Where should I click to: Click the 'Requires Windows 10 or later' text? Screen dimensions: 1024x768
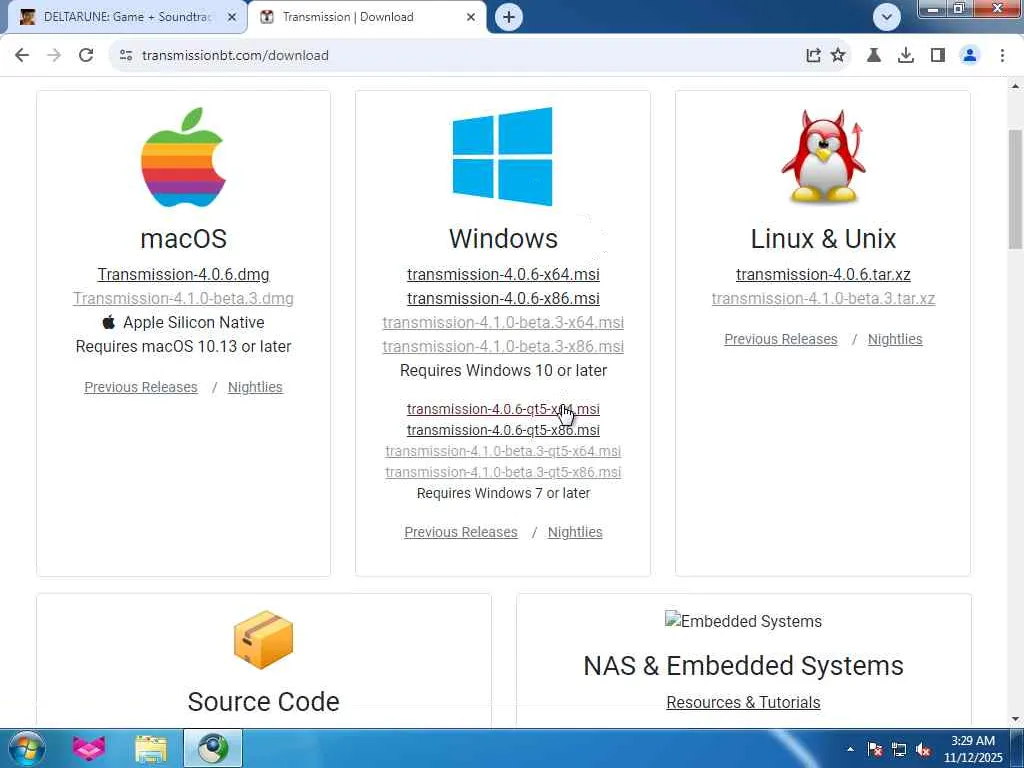point(504,370)
